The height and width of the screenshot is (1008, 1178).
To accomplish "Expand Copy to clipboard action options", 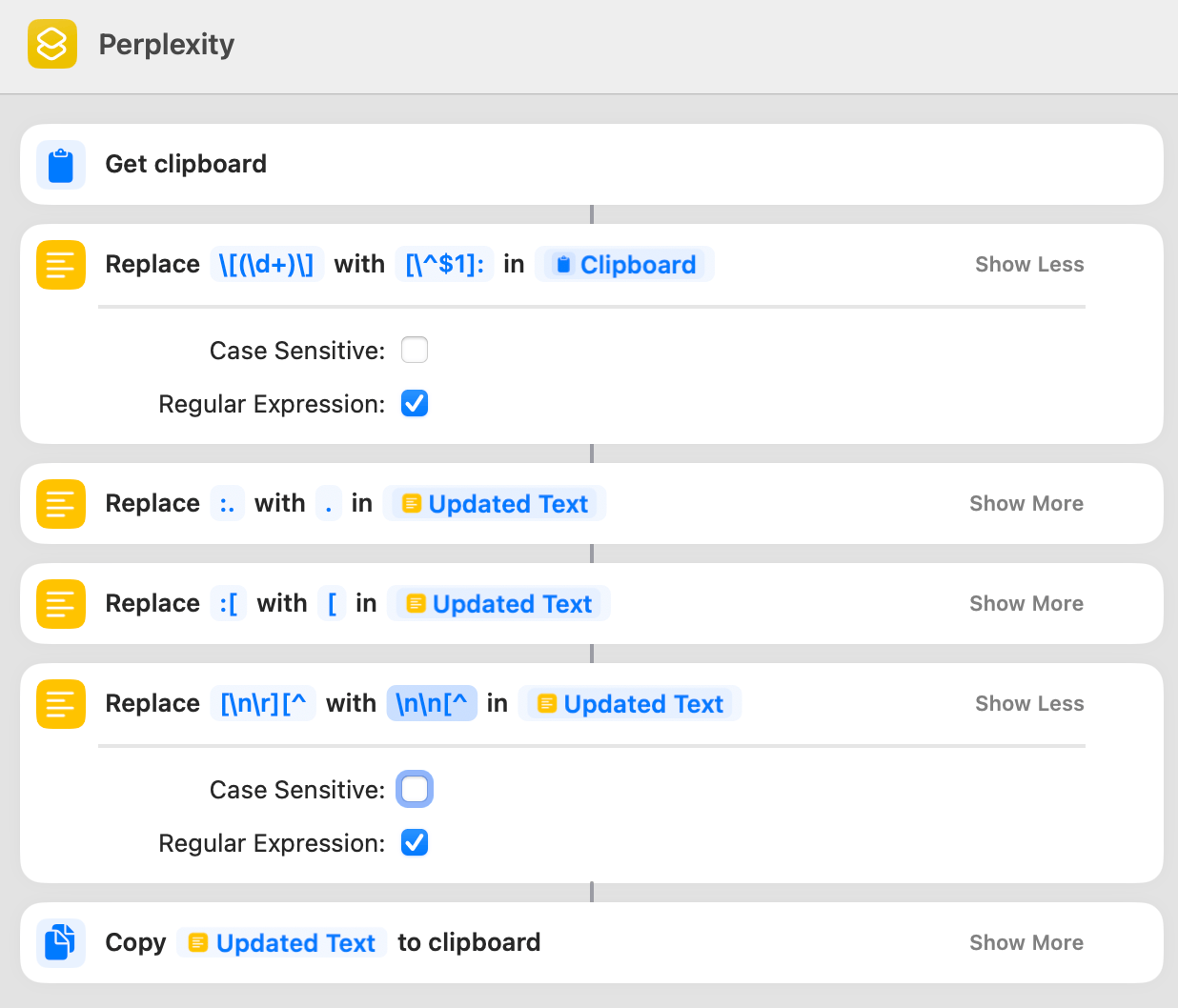I will [1026, 942].
